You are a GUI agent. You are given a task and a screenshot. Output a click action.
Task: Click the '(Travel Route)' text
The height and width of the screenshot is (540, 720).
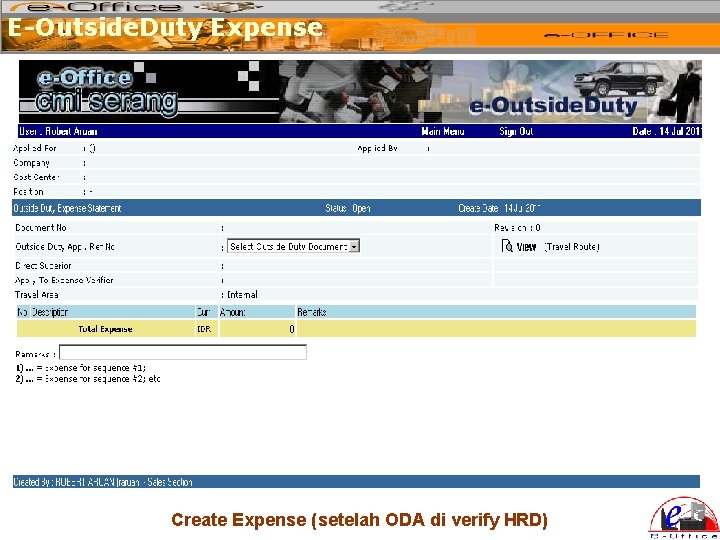(x=572, y=247)
